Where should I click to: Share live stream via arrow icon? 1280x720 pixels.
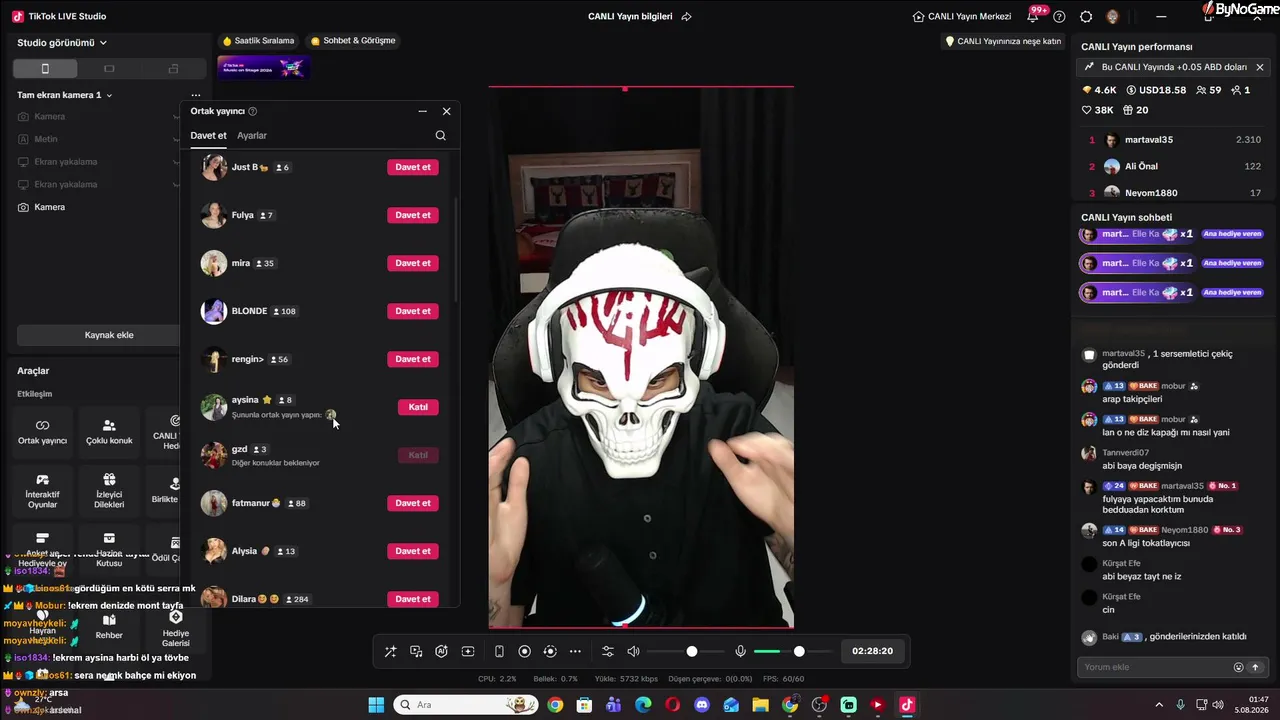pyautogui.click(x=686, y=16)
